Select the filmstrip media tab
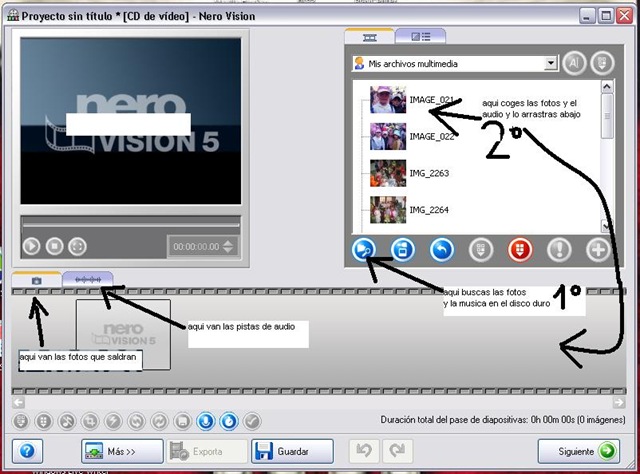Image resolution: width=640 pixels, height=474 pixels. coord(369,37)
